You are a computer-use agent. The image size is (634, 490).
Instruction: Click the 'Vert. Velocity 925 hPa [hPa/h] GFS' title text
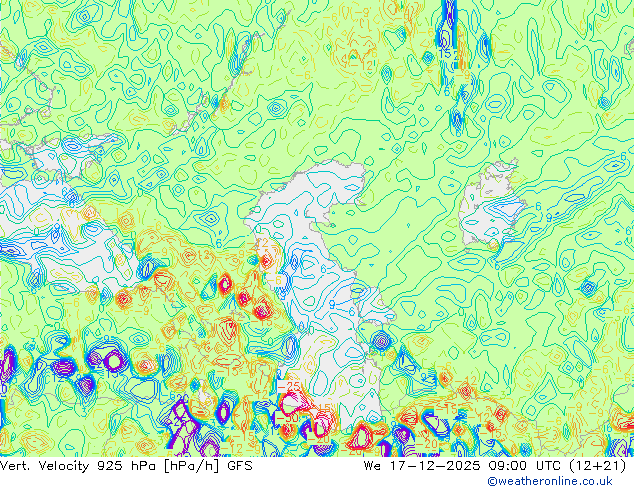click(x=126, y=466)
